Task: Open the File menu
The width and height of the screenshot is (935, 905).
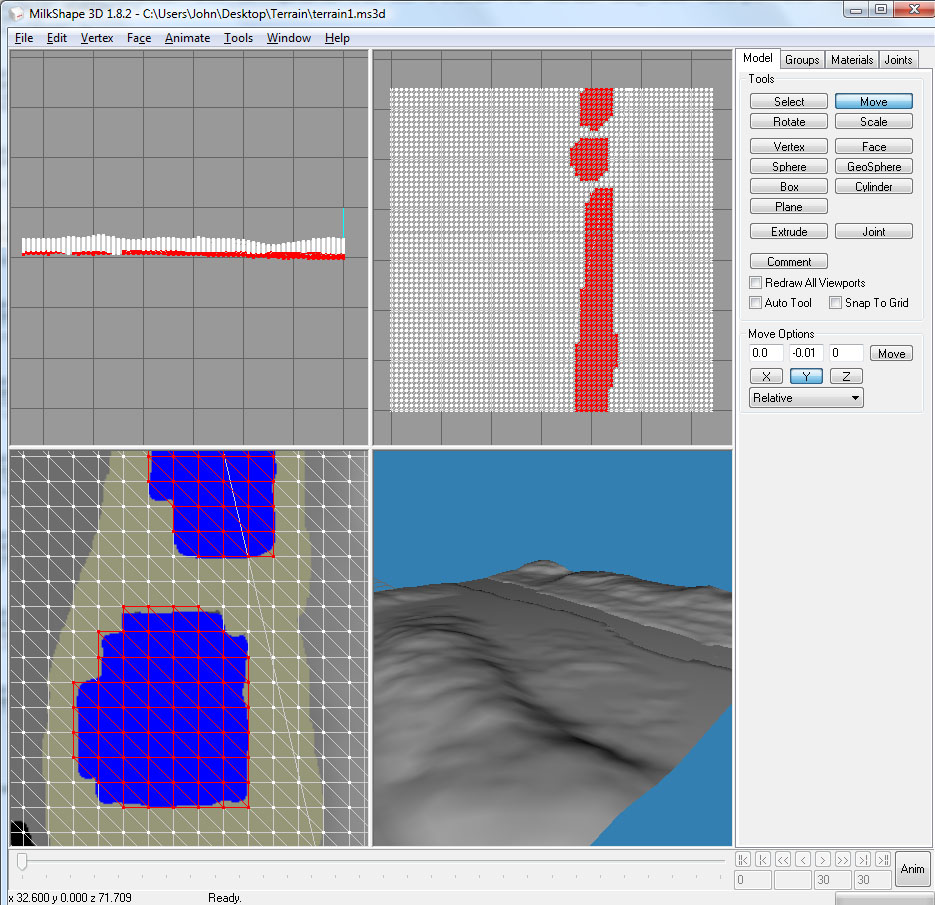Action: click(24, 38)
